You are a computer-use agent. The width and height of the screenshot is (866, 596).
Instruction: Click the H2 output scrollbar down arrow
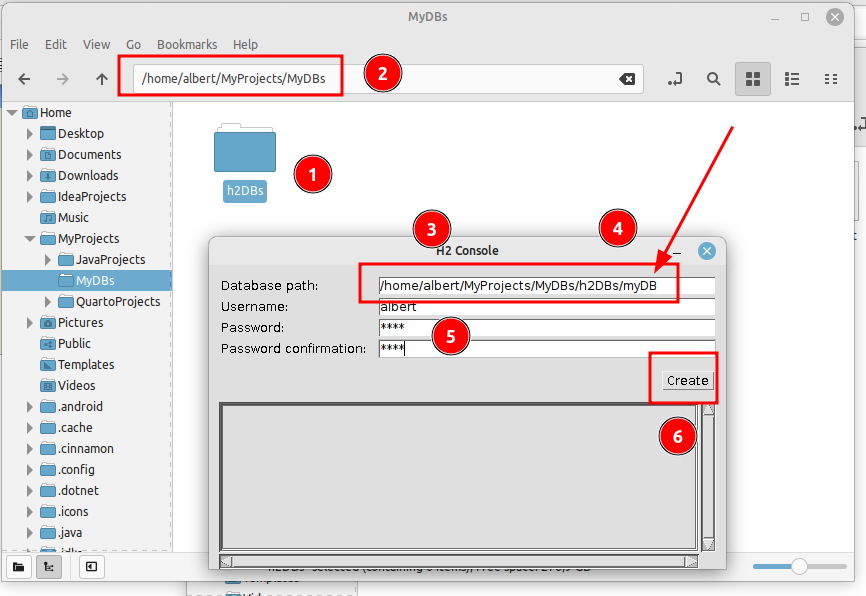click(x=708, y=545)
